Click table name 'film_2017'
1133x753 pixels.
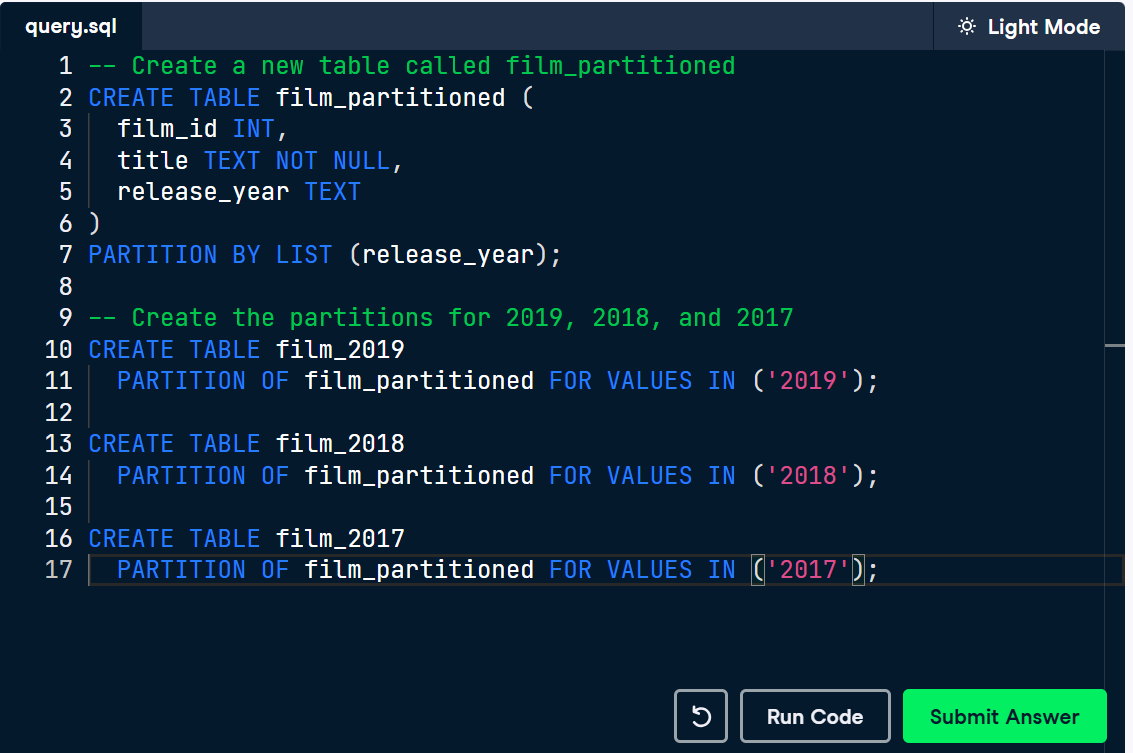pos(340,538)
